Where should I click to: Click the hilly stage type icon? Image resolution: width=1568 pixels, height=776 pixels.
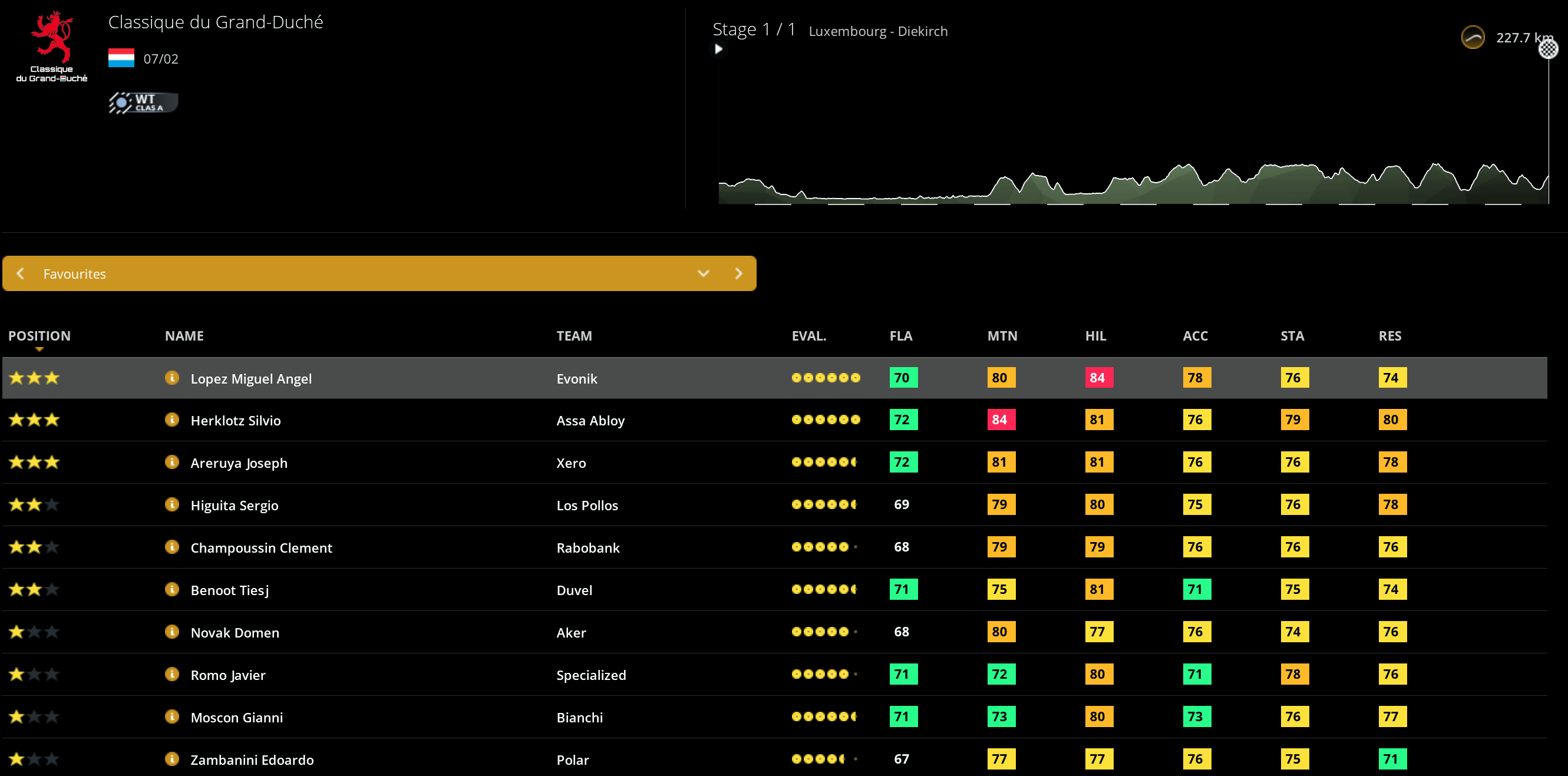[1473, 37]
